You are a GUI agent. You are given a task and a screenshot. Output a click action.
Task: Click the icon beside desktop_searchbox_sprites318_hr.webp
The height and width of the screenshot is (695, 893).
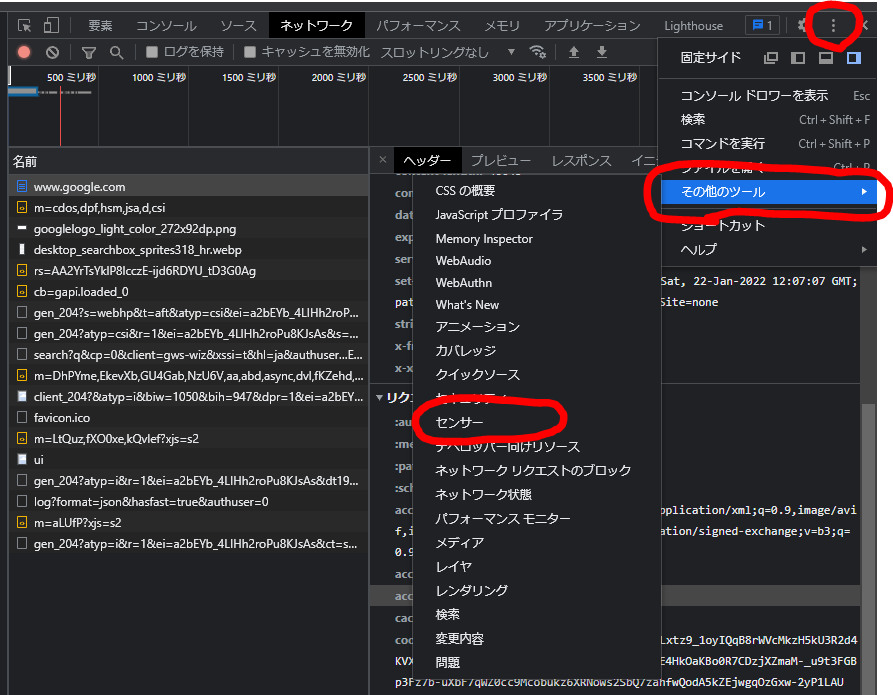coord(22,250)
